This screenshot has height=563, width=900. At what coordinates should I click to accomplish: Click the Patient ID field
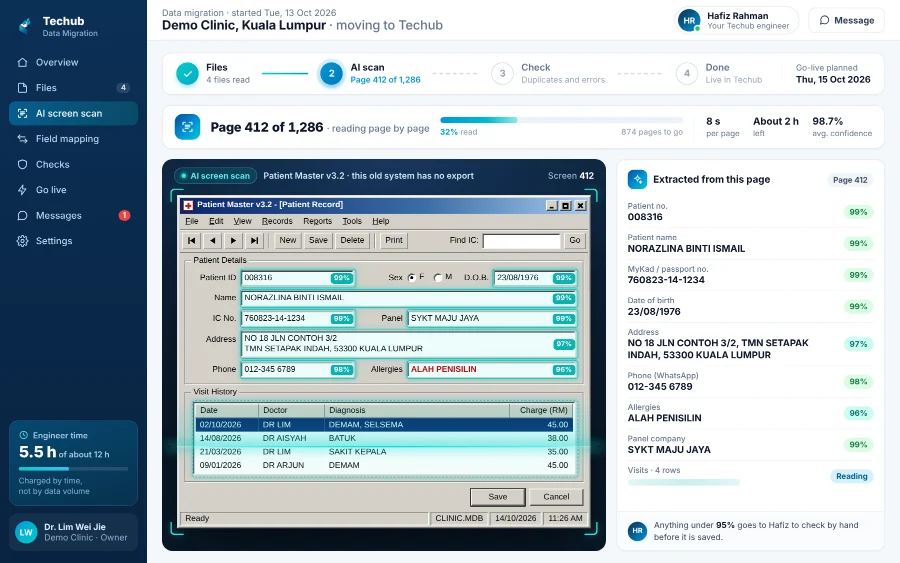point(297,278)
